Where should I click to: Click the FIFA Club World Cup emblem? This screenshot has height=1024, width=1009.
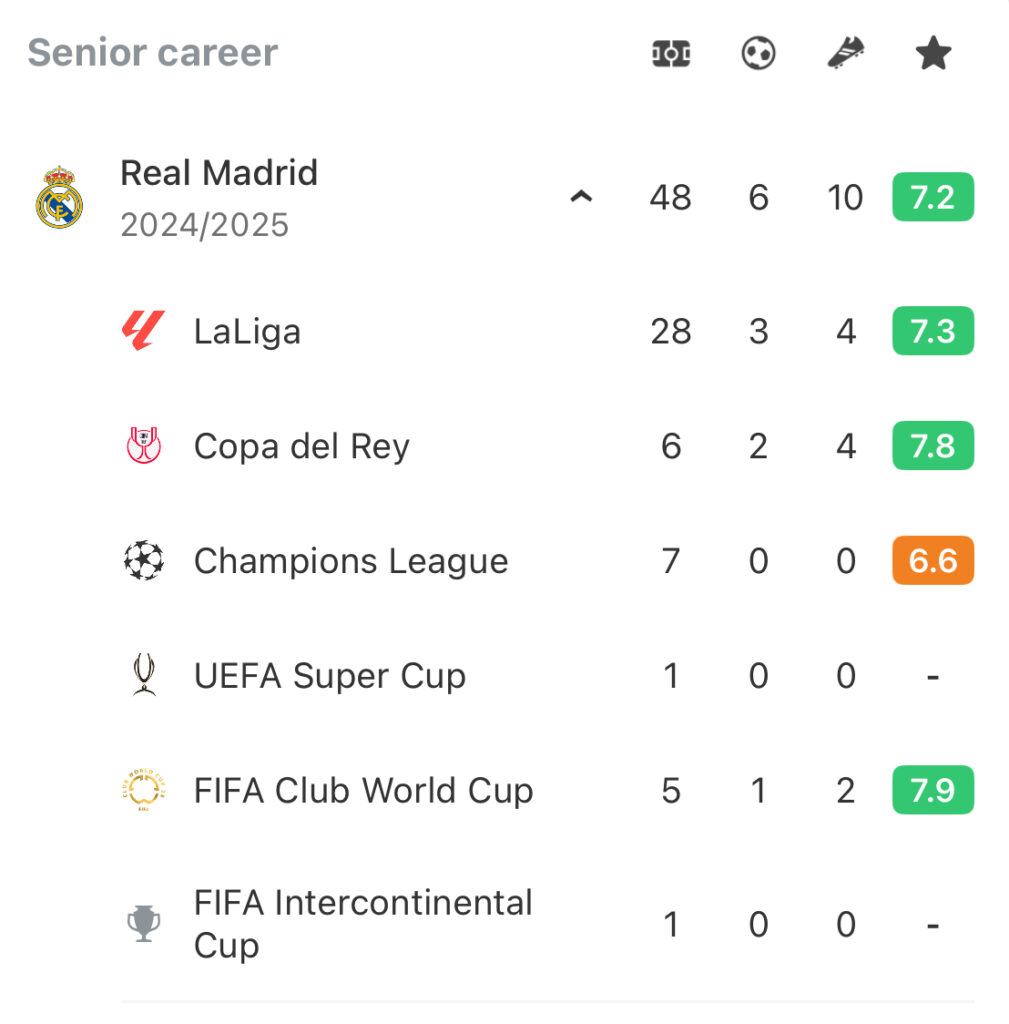pyautogui.click(x=144, y=790)
